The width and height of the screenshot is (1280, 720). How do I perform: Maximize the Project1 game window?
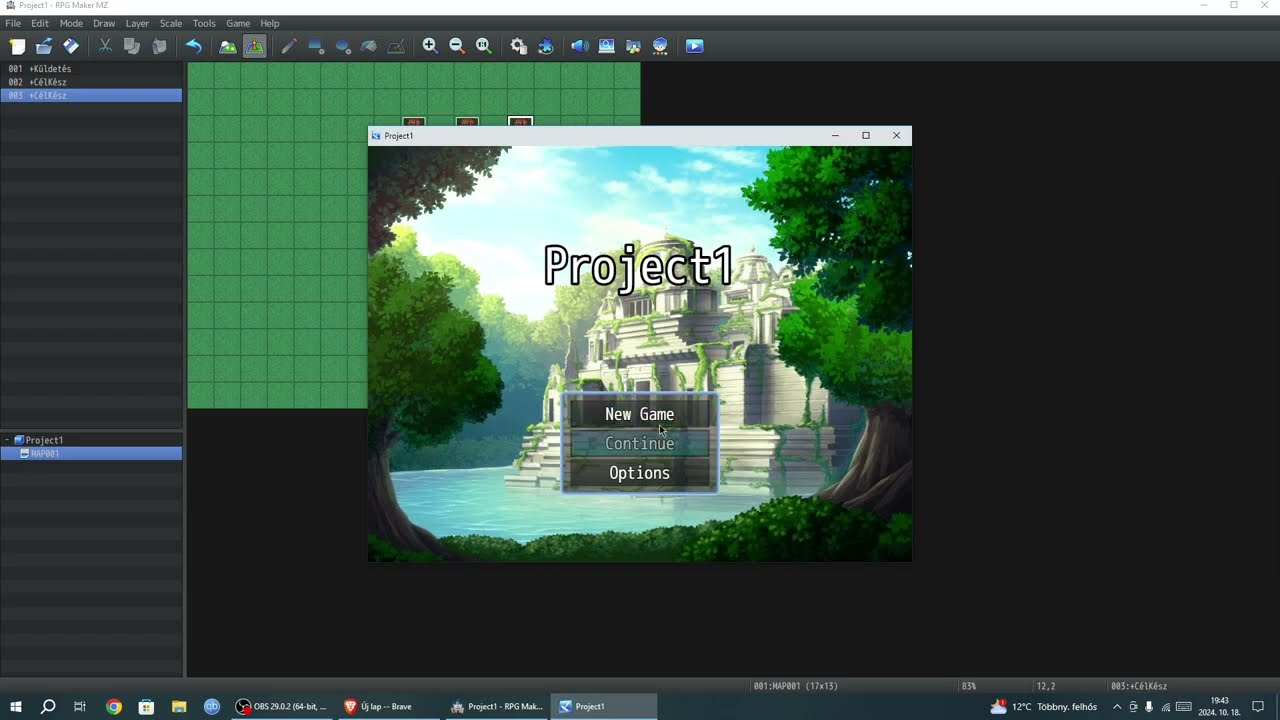866,135
